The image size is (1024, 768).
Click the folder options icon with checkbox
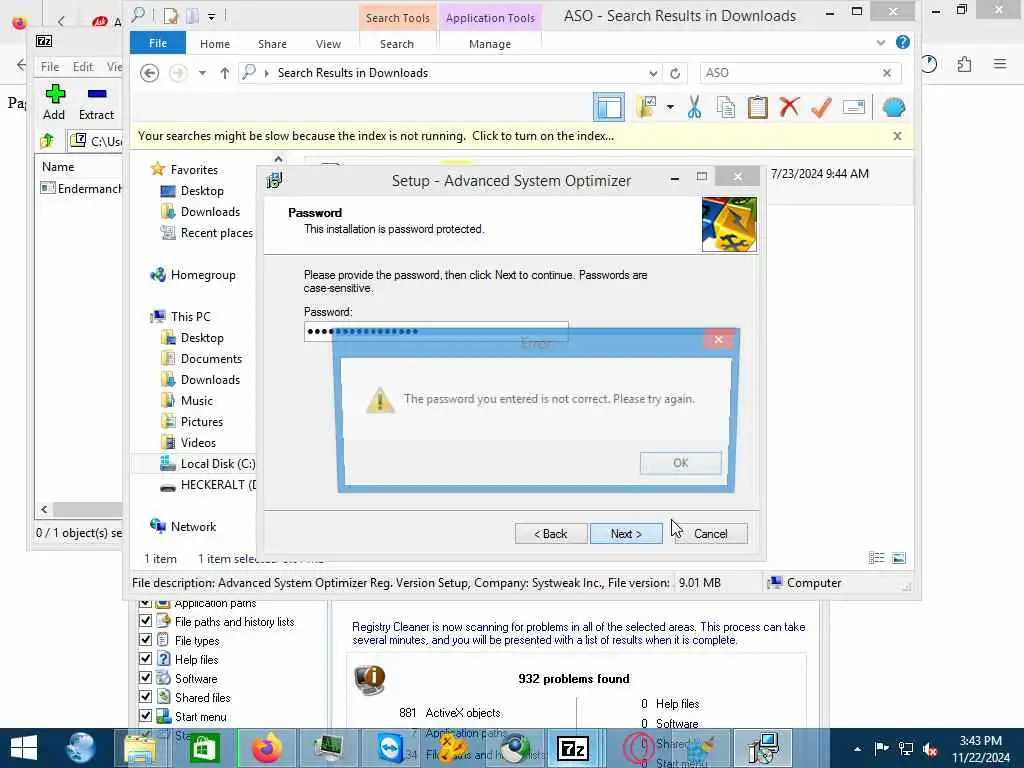coord(646,107)
